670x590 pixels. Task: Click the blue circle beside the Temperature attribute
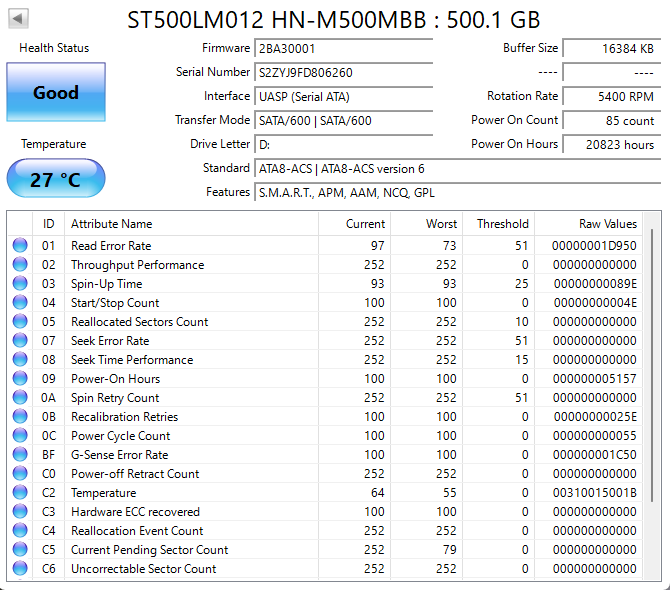click(x=20, y=493)
